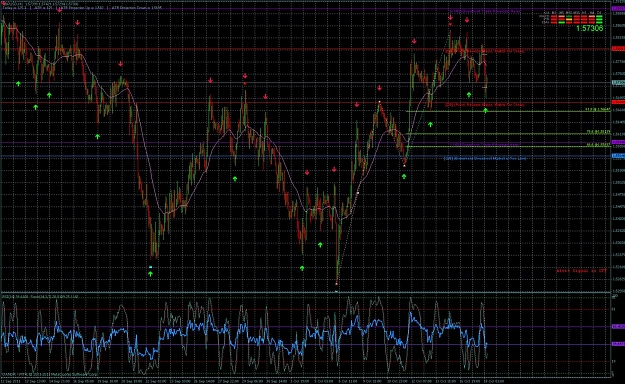Click the topmost green Fibonacci level label
This screenshot has width=625, height=384.
(597, 109)
